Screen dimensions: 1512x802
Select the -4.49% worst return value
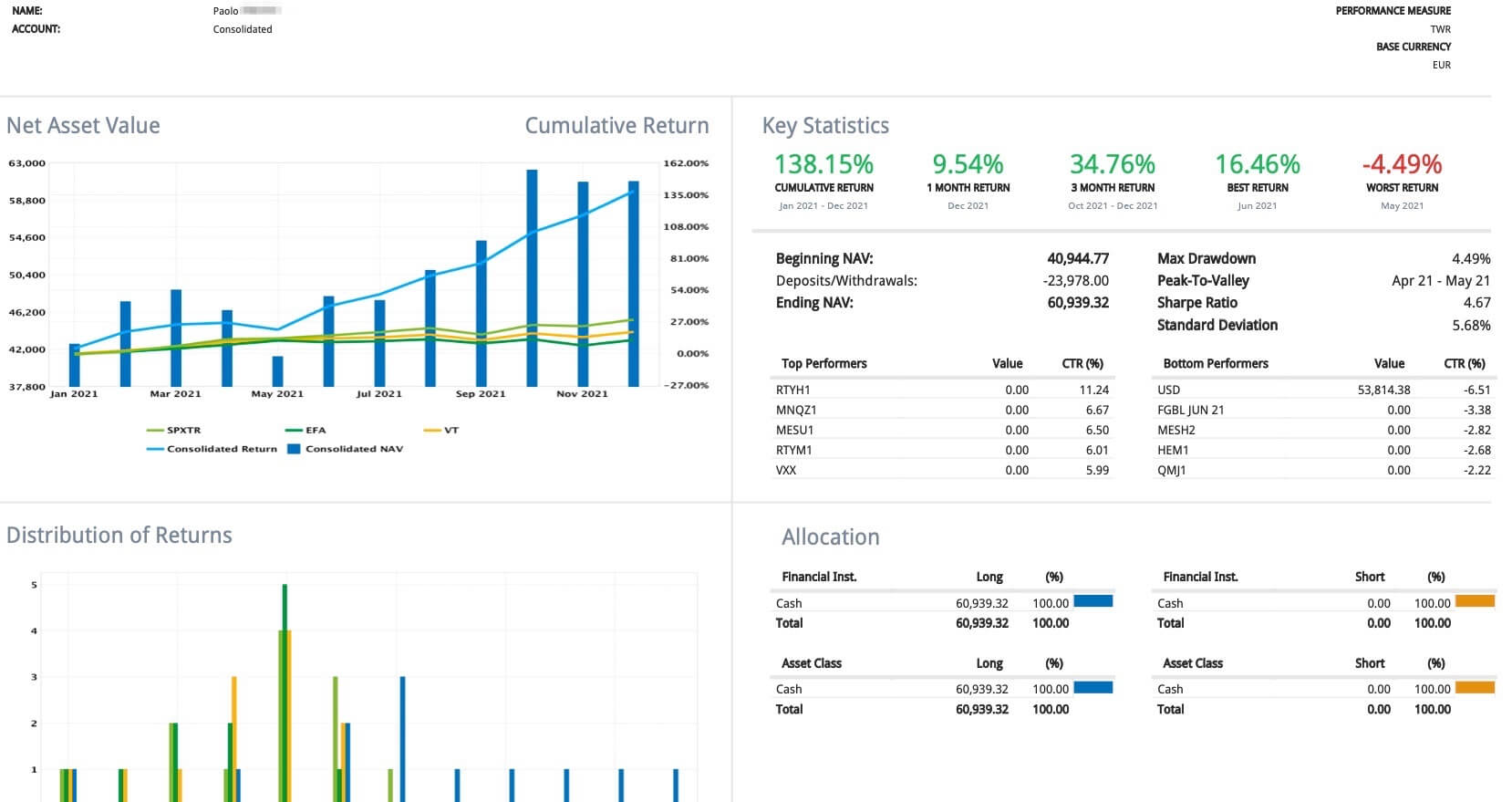pos(1402,164)
